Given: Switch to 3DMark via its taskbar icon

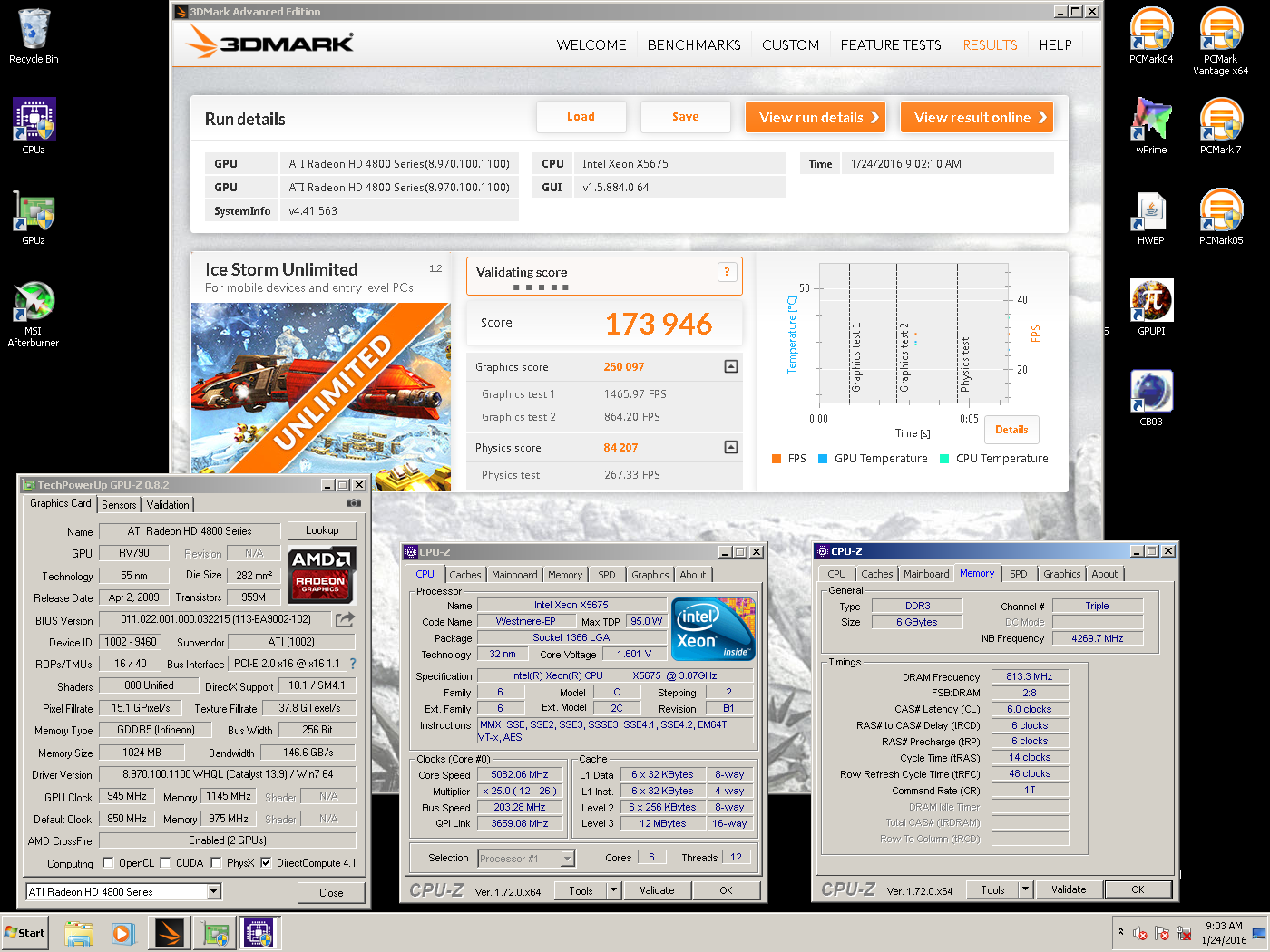Looking at the screenshot, I should pos(170,933).
